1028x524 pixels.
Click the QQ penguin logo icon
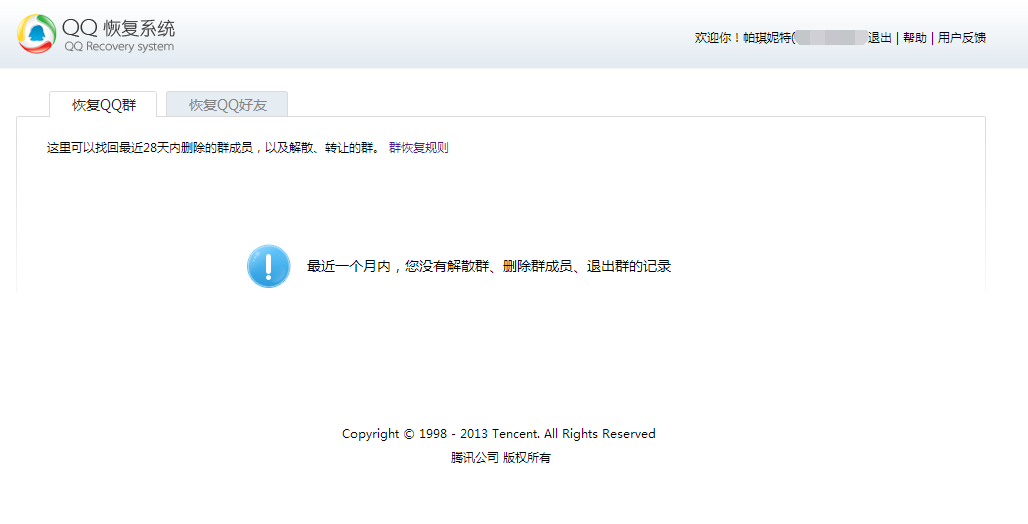[x=37, y=34]
